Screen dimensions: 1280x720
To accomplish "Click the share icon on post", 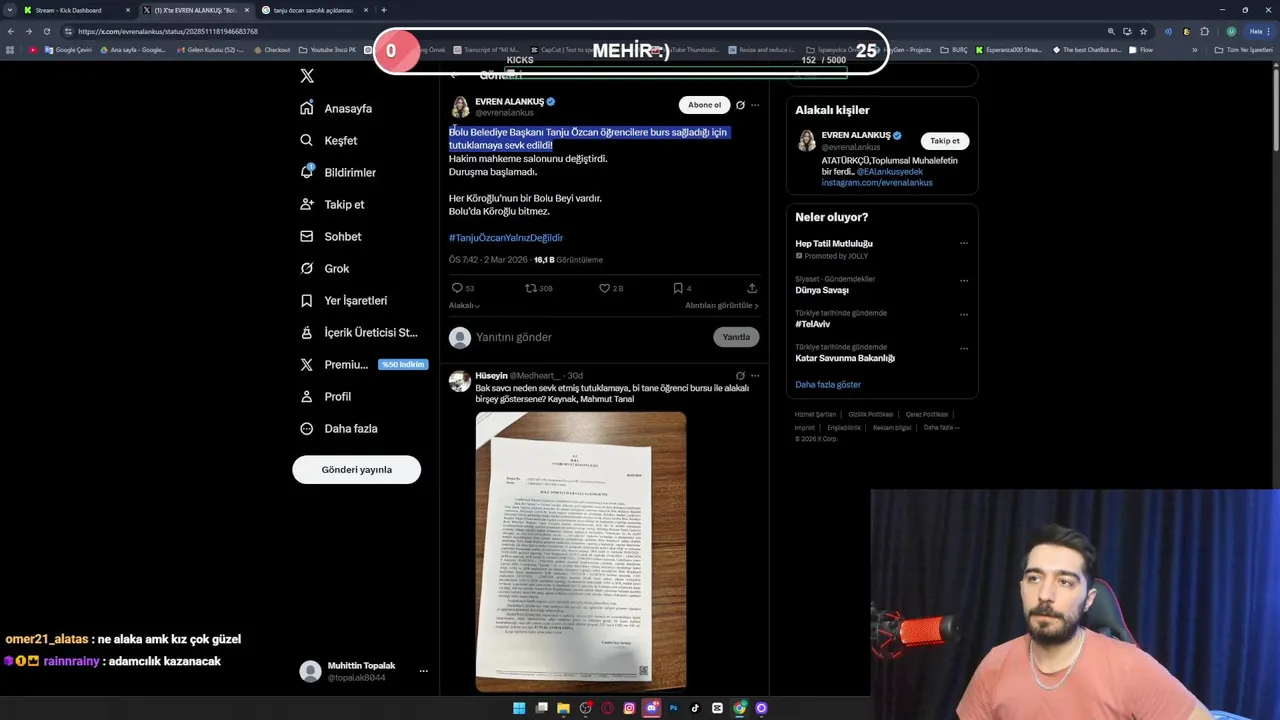I will [x=752, y=288].
